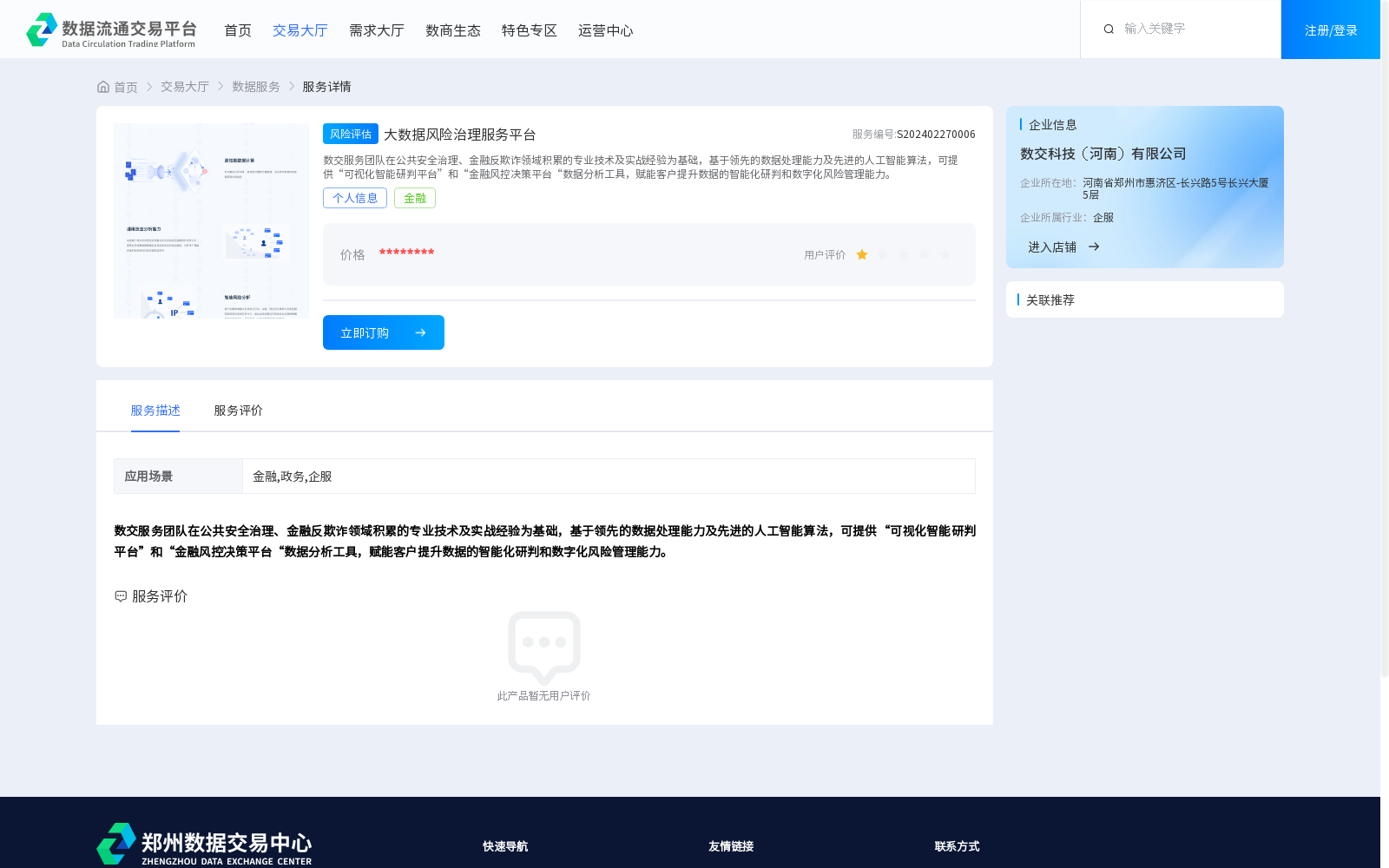Click the masked price ********

pyautogui.click(x=406, y=253)
